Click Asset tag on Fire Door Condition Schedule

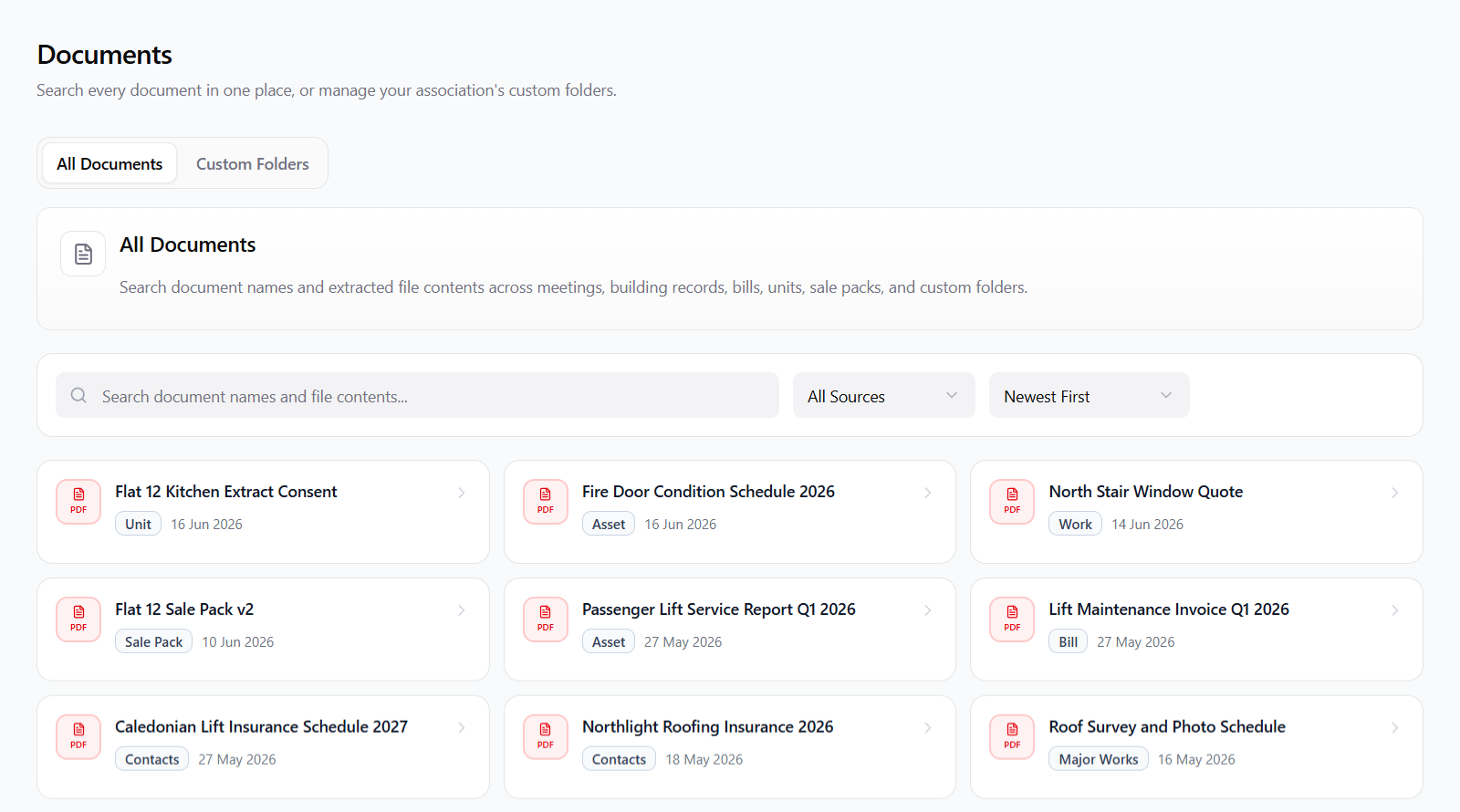(x=609, y=524)
